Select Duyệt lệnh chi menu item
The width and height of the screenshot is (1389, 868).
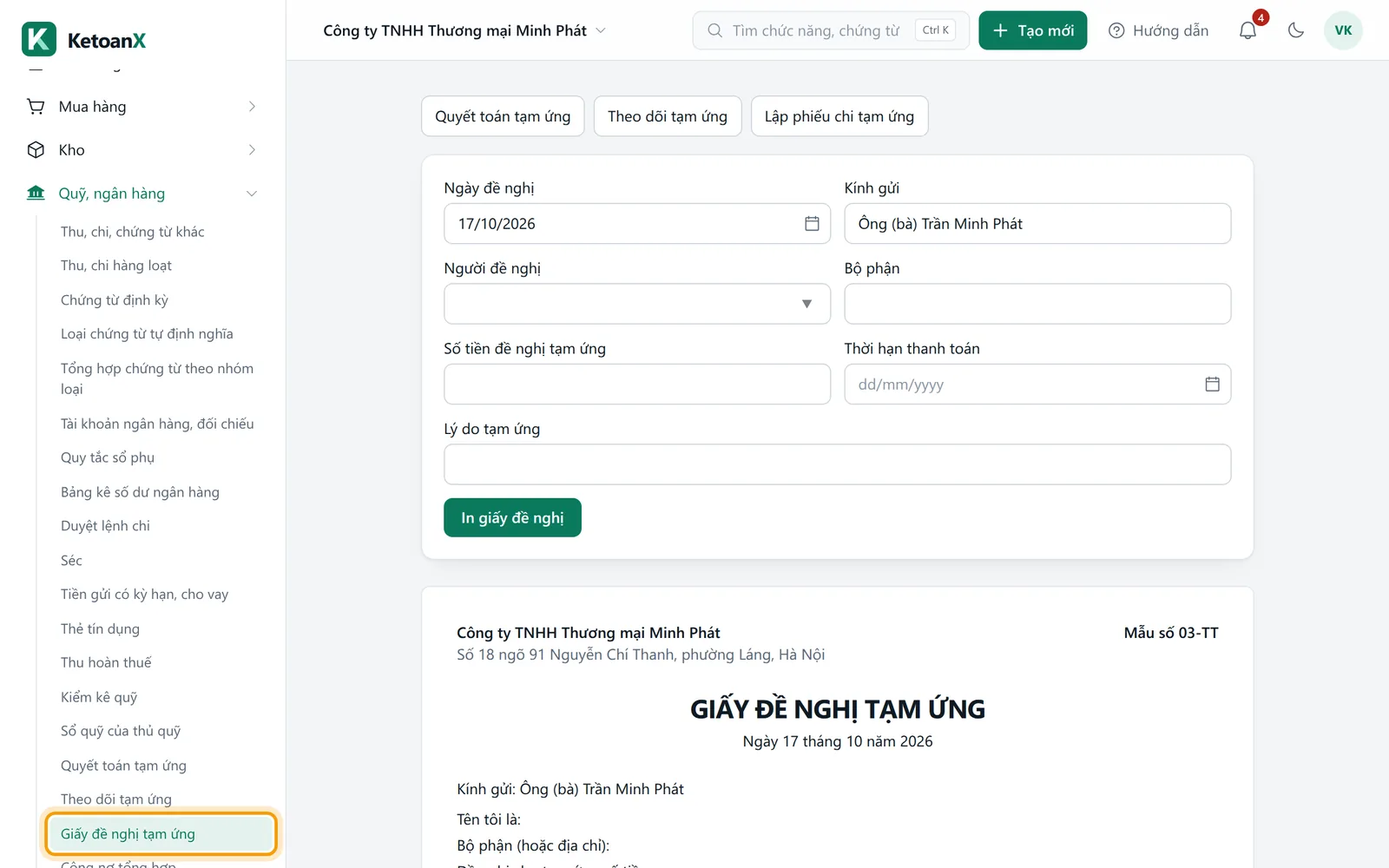coord(105,526)
